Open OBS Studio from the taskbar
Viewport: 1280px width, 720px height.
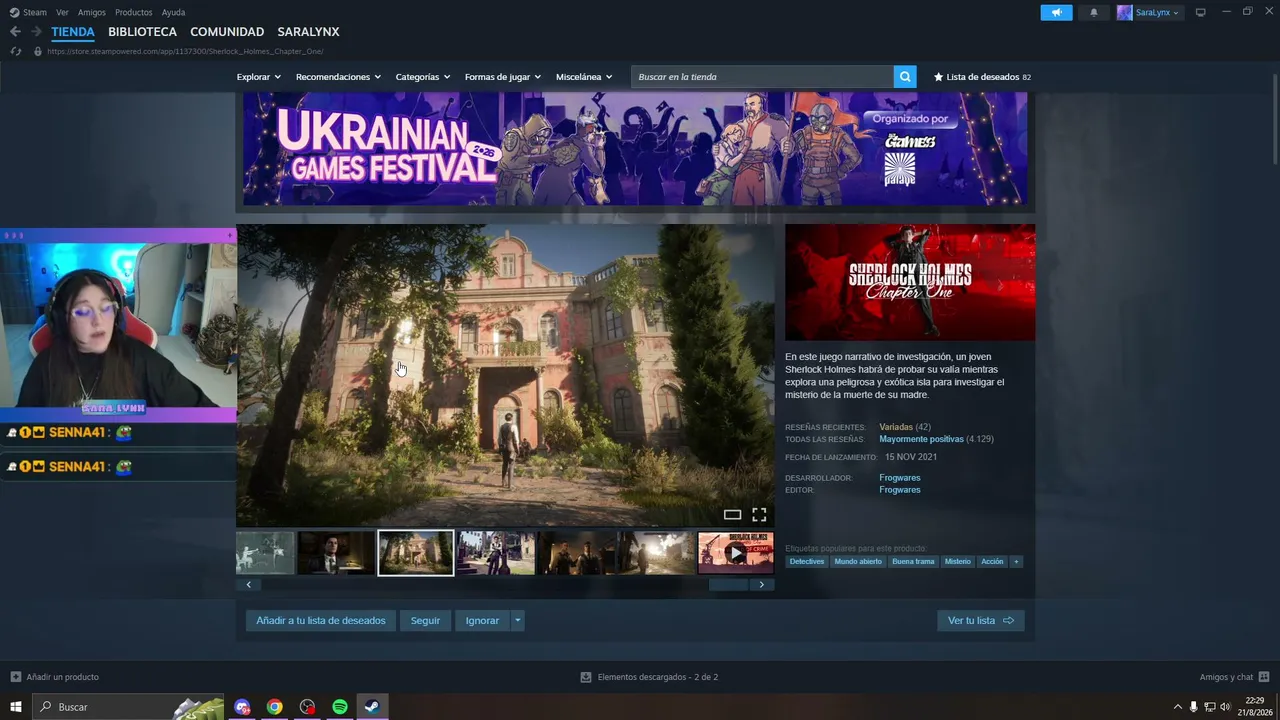(x=307, y=707)
